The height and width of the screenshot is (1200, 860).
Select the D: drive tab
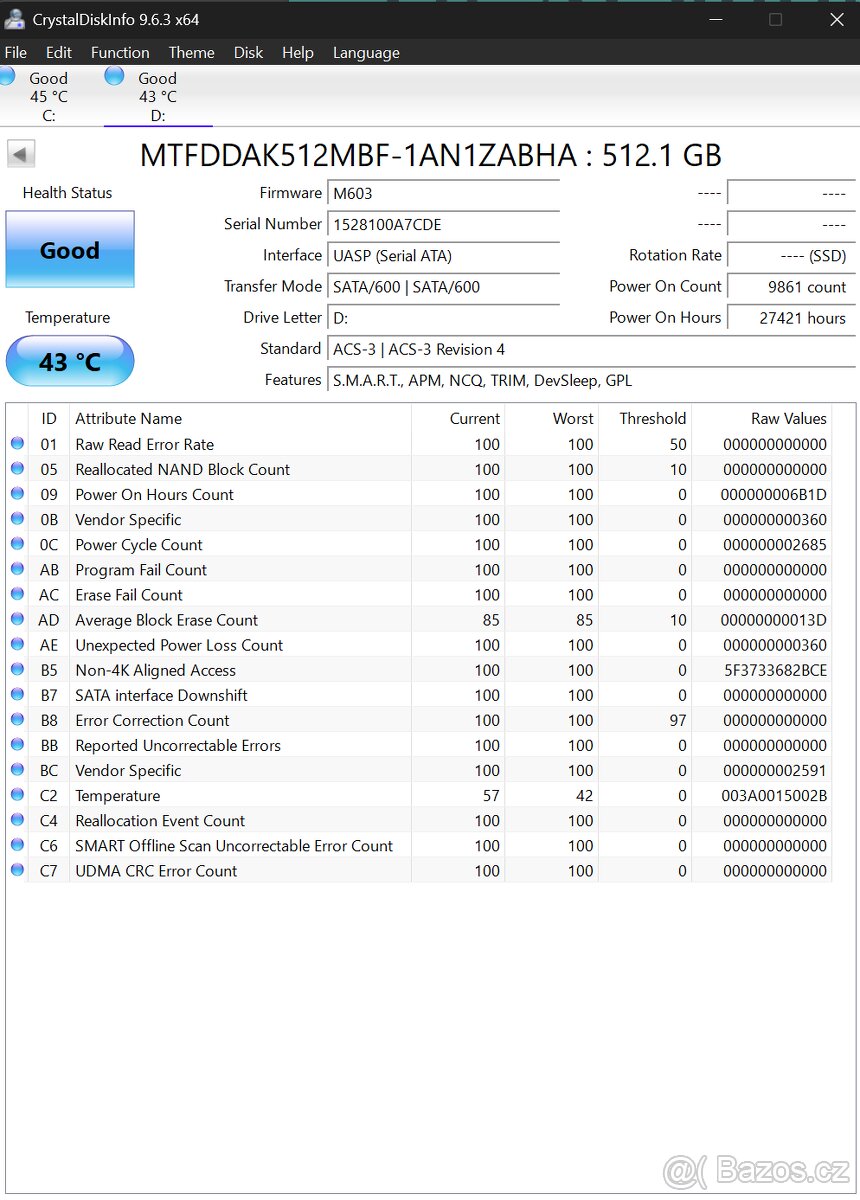pos(157,96)
